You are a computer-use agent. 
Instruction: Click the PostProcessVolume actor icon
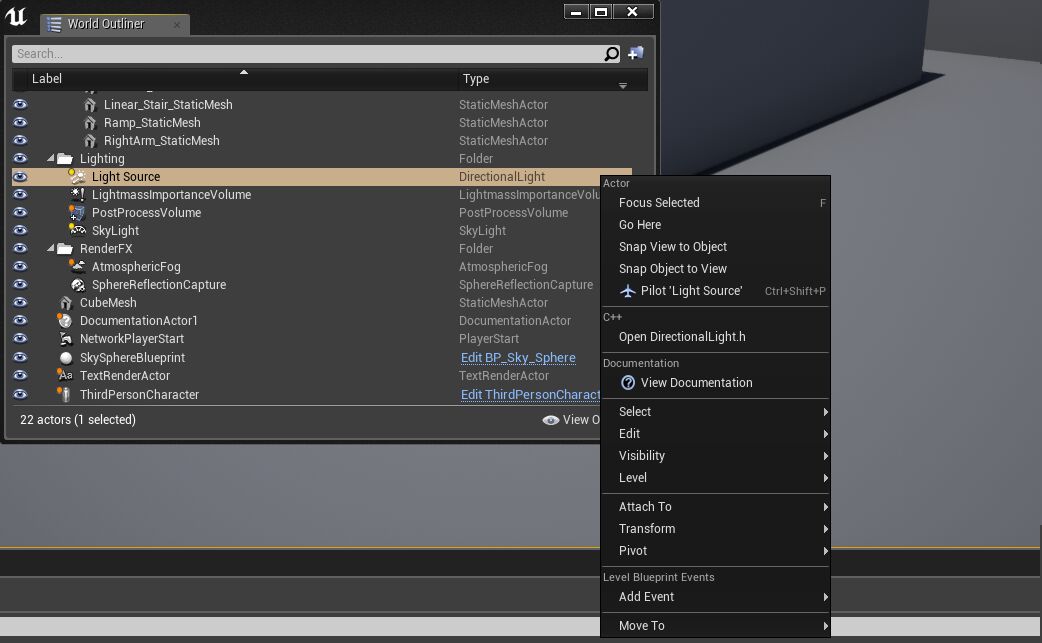pyautogui.click(x=77, y=213)
